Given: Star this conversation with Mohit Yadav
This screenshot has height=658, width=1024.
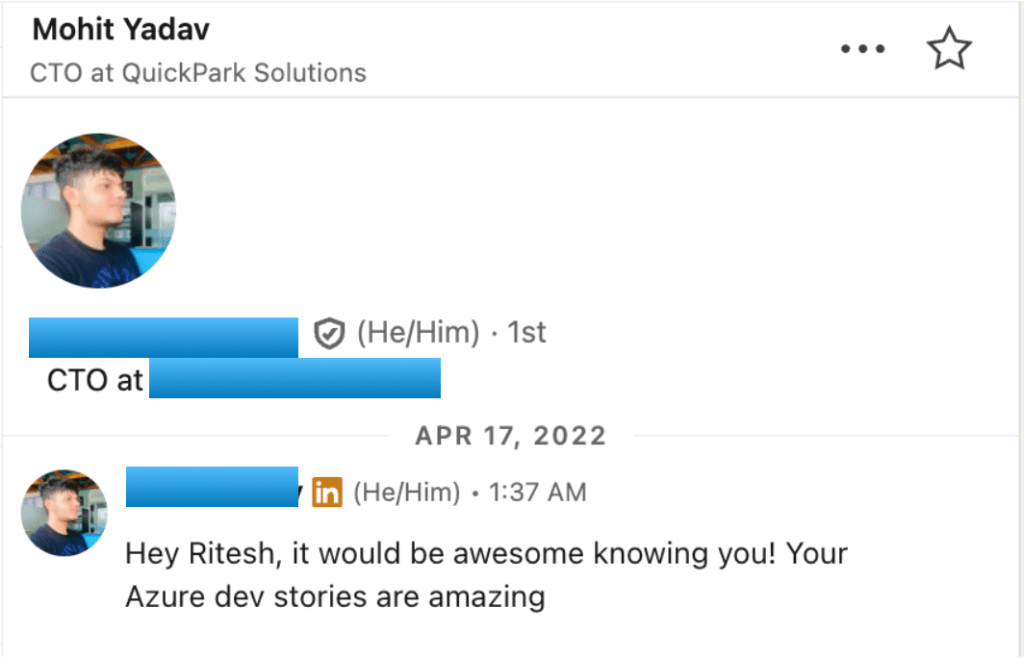Looking at the screenshot, I should [948, 49].
